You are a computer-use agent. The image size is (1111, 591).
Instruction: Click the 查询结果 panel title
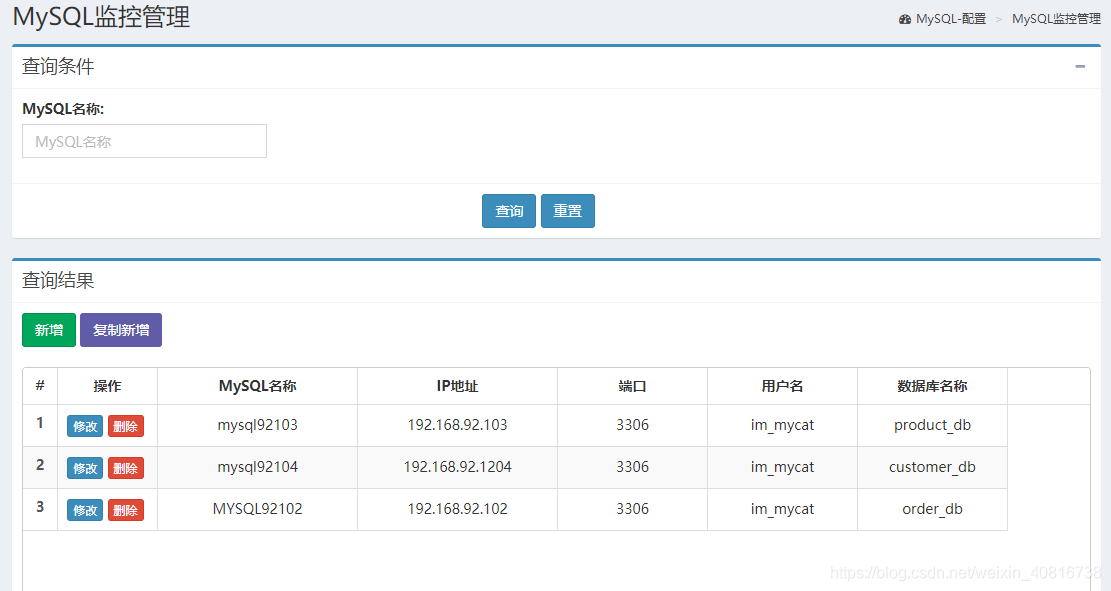point(58,281)
